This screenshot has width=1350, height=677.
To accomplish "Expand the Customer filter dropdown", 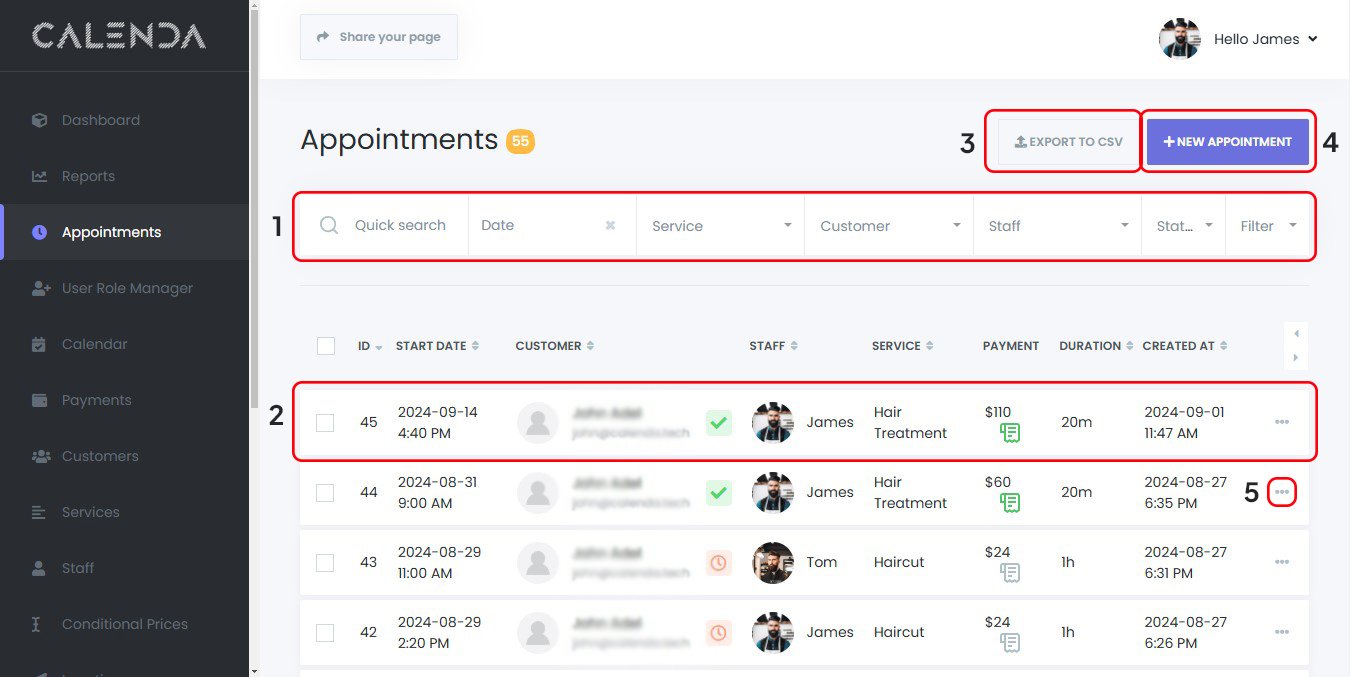I will pos(888,226).
